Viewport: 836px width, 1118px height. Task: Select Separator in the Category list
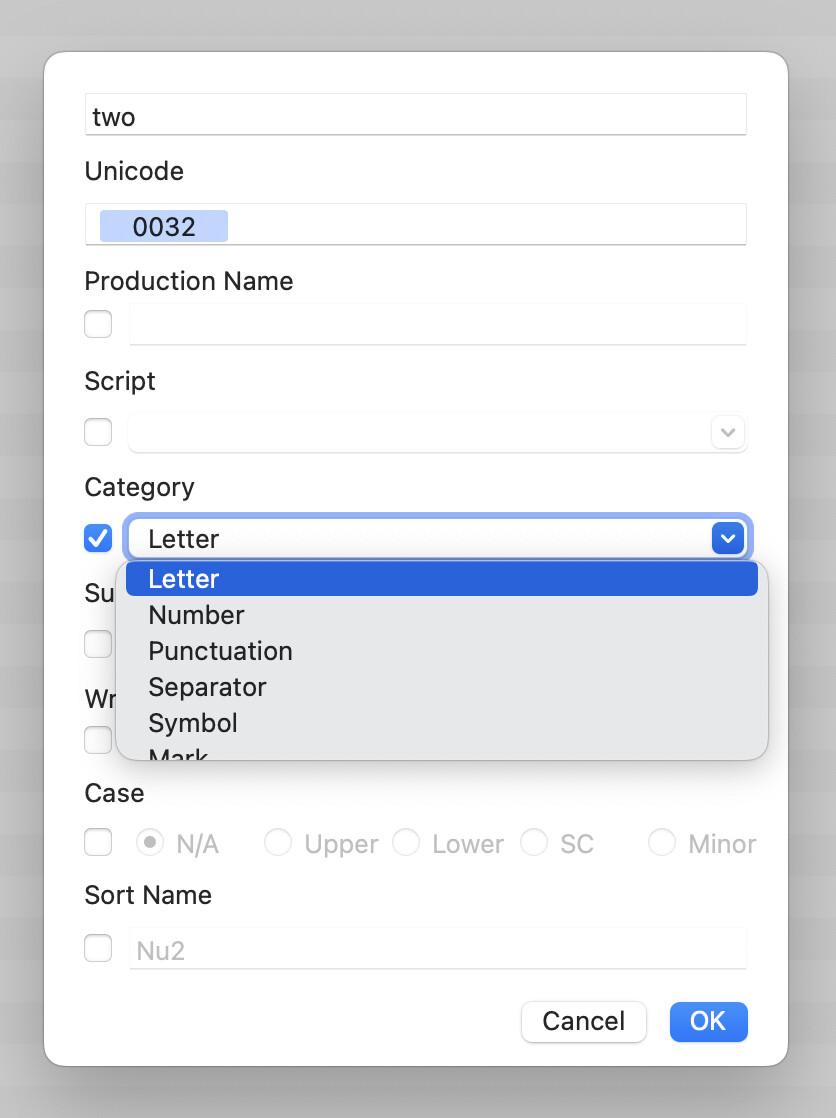(207, 687)
